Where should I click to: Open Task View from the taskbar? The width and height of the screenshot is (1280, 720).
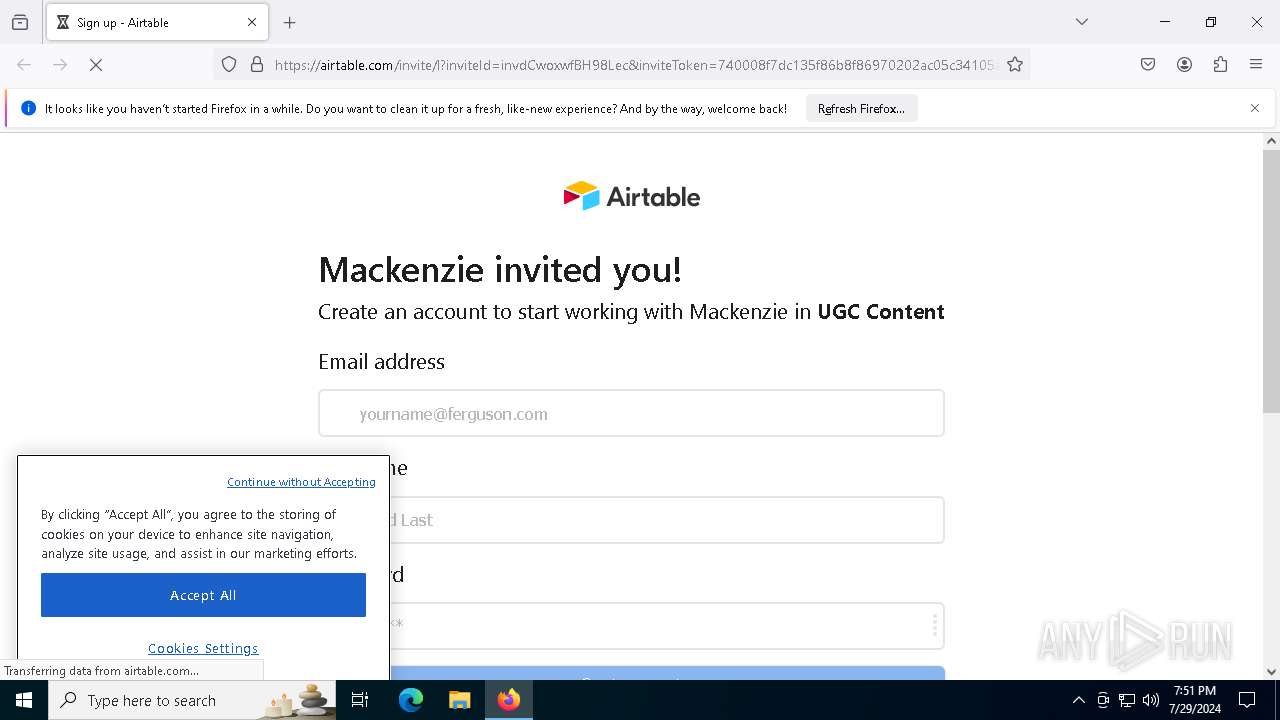click(360, 700)
